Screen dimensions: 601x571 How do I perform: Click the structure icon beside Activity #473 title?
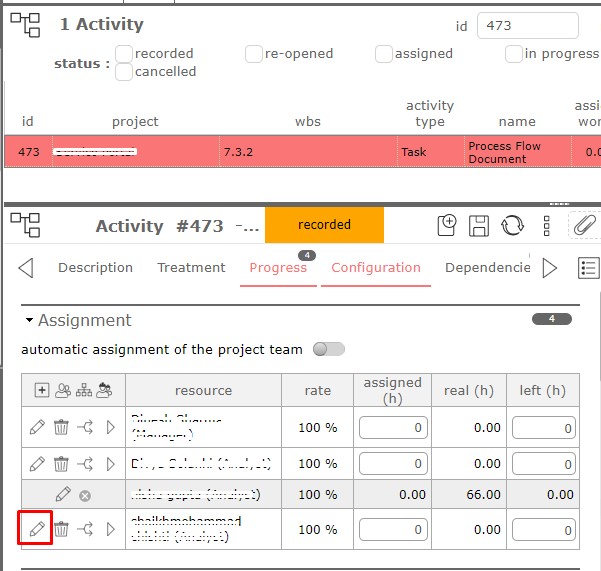tap(25, 225)
